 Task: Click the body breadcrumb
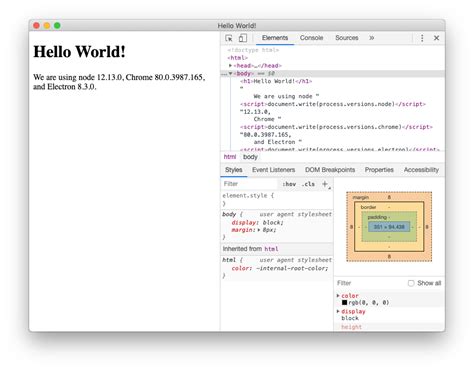(250, 157)
